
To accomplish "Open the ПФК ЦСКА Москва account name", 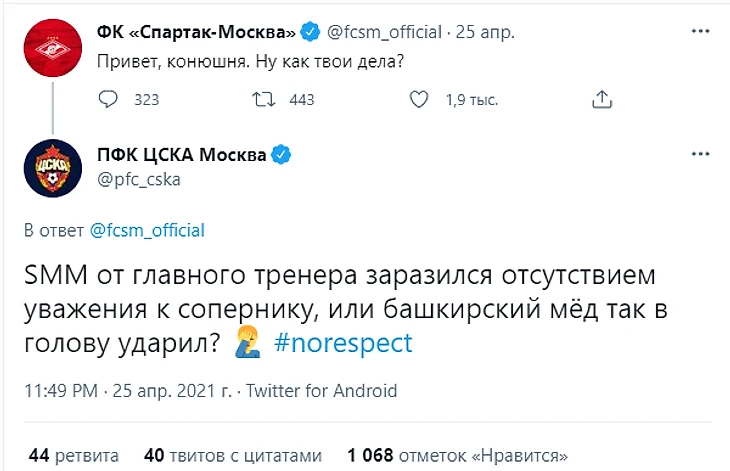I will (x=183, y=154).
